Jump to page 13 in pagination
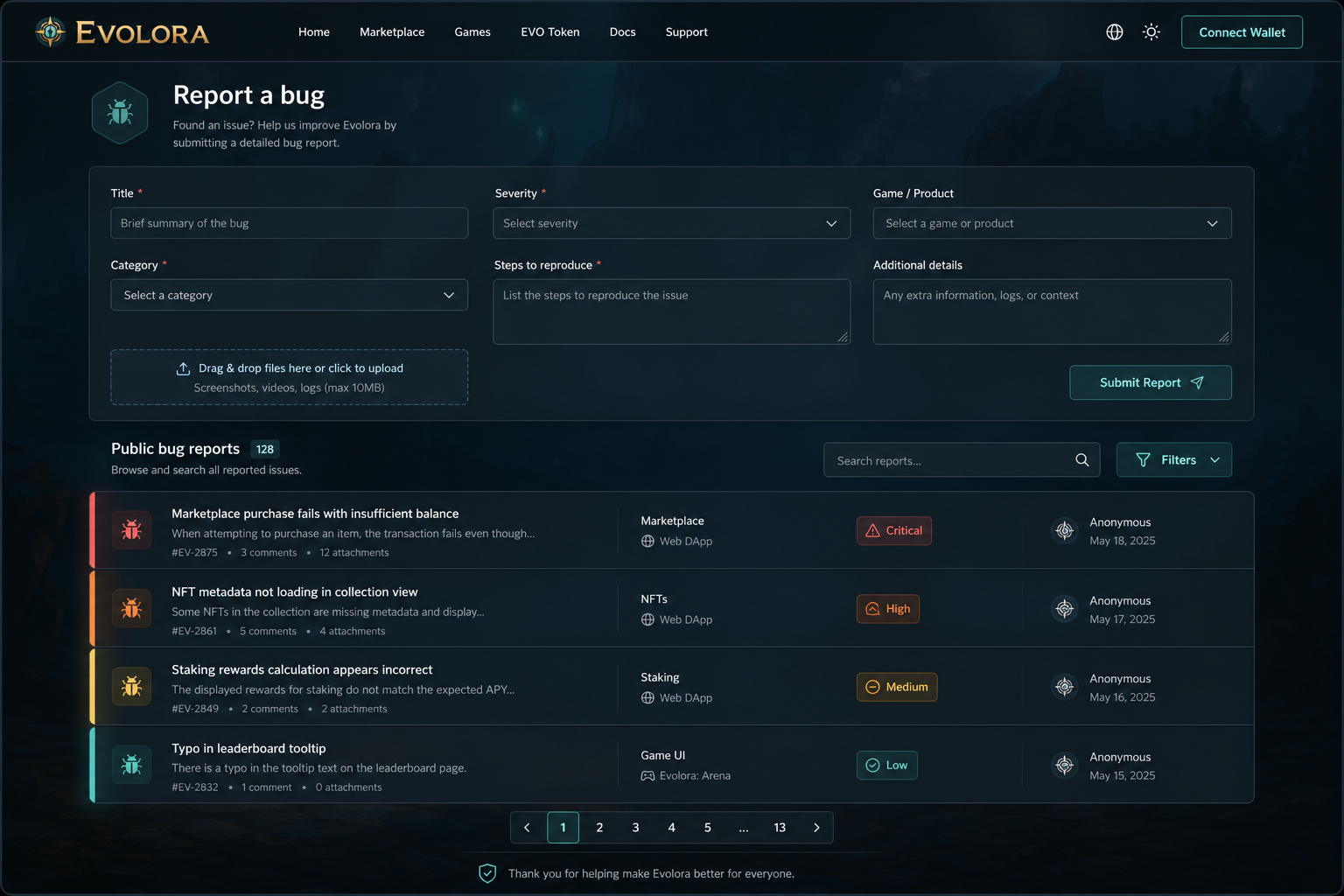The image size is (1344, 896). coord(780,828)
